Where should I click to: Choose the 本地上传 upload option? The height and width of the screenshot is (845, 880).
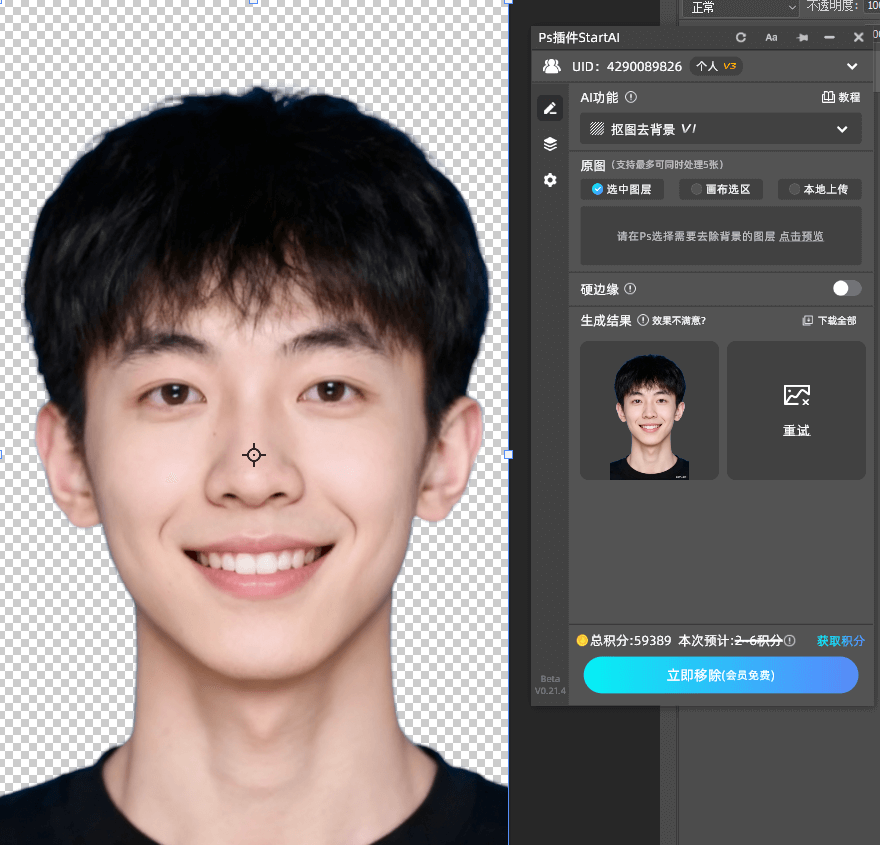click(x=819, y=189)
